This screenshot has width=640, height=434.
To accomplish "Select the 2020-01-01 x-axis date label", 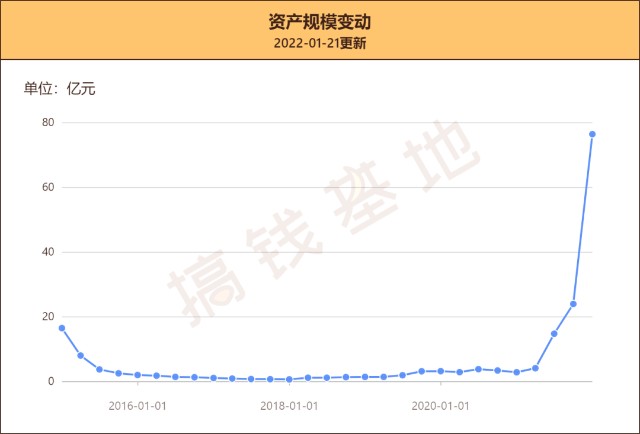I will click(441, 406).
